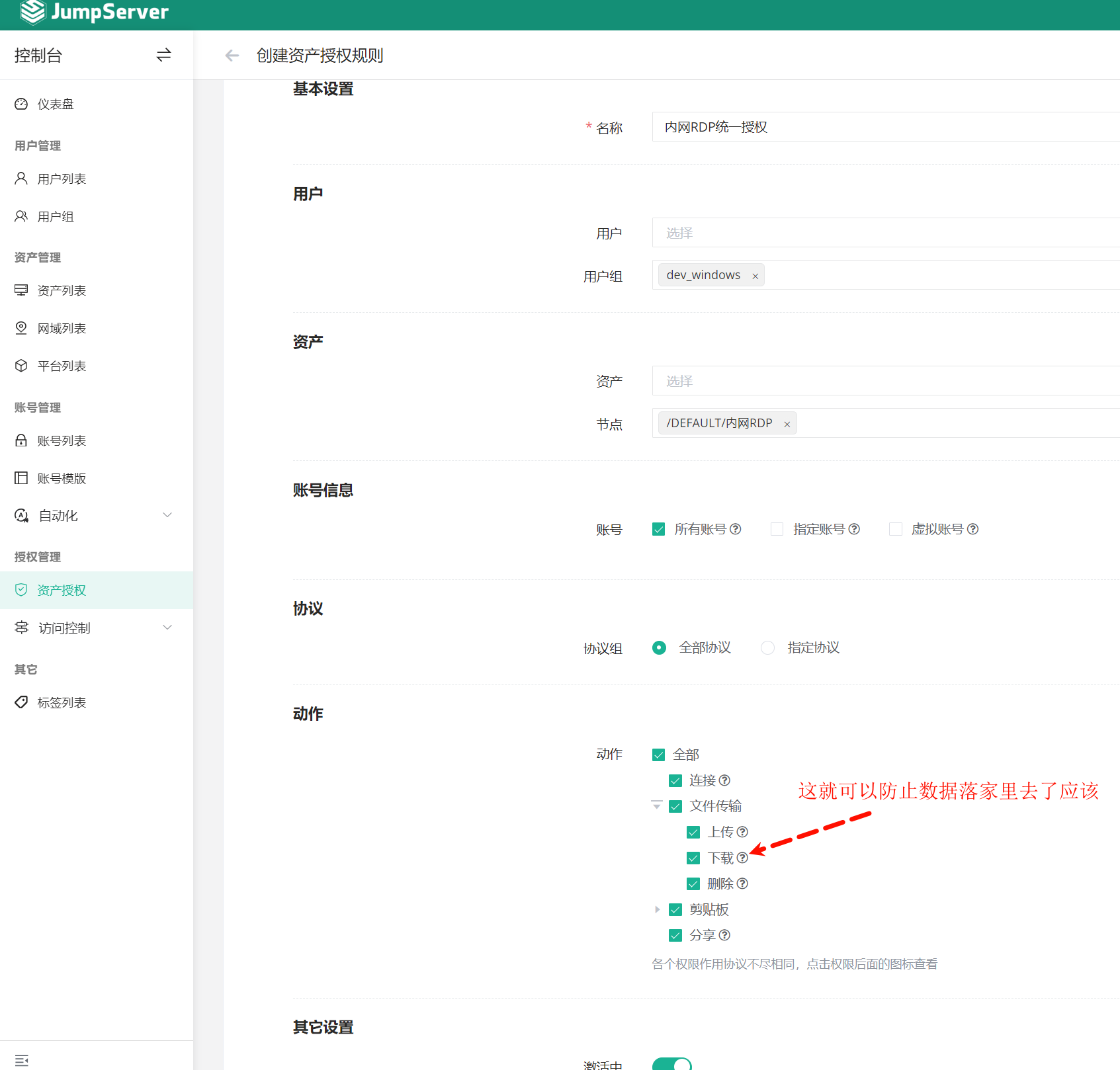Click the JumpServer logo in the header

click(x=94, y=12)
